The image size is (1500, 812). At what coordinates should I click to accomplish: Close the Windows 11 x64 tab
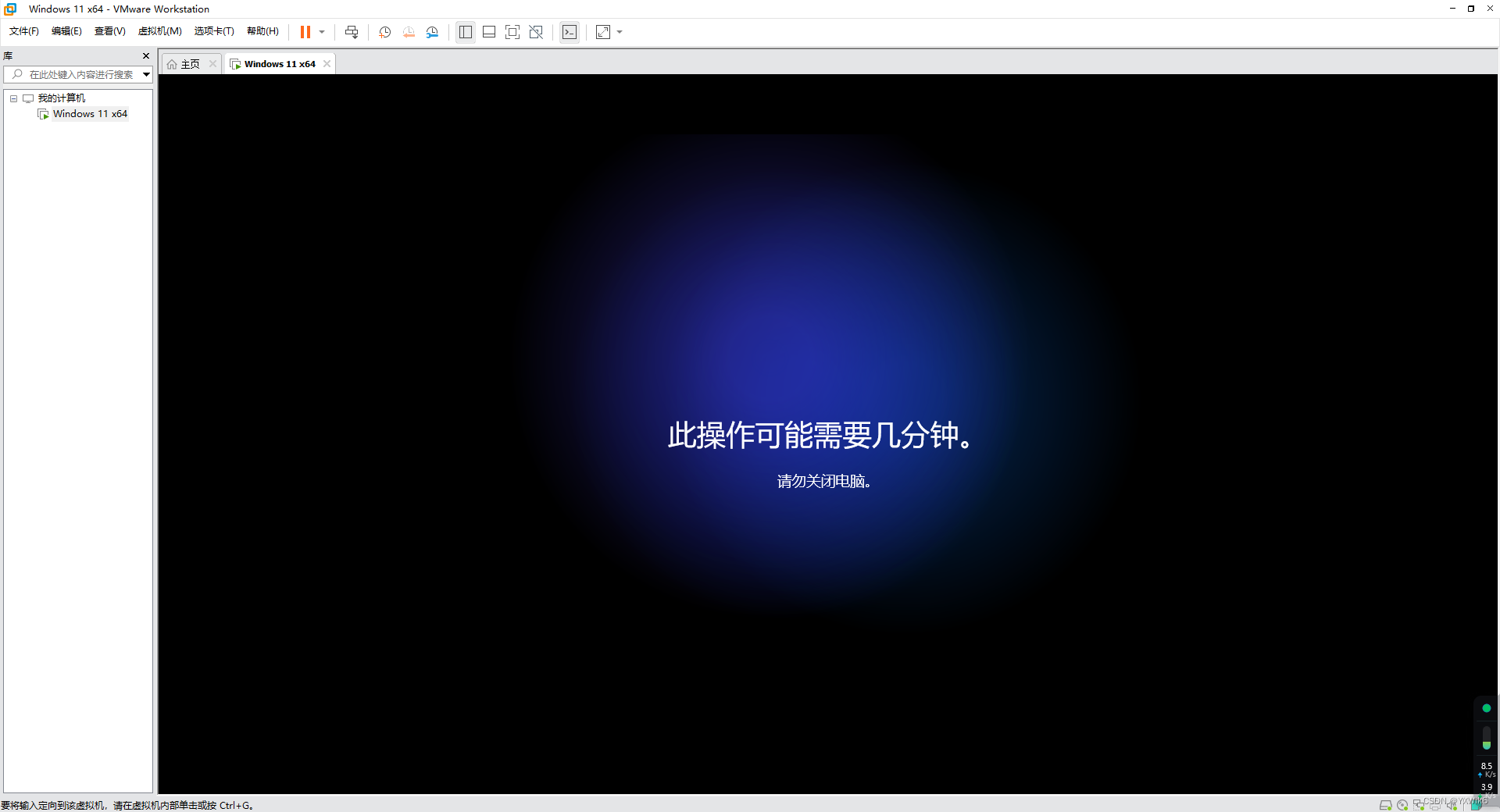point(327,64)
